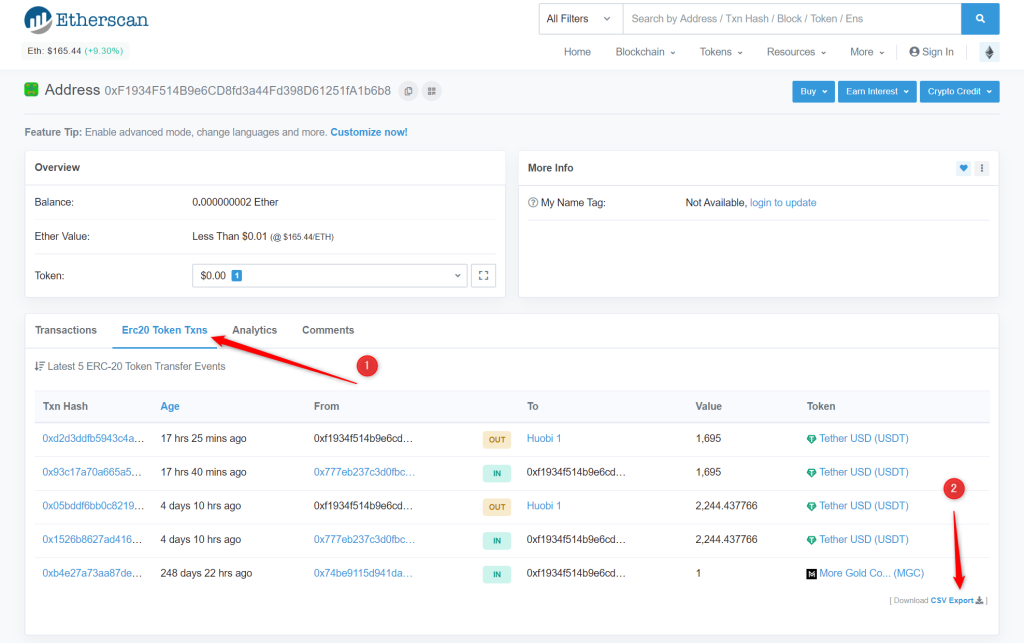Click the IN badge in the 0x93c17a70a665a5 row

tap(497, 473)
